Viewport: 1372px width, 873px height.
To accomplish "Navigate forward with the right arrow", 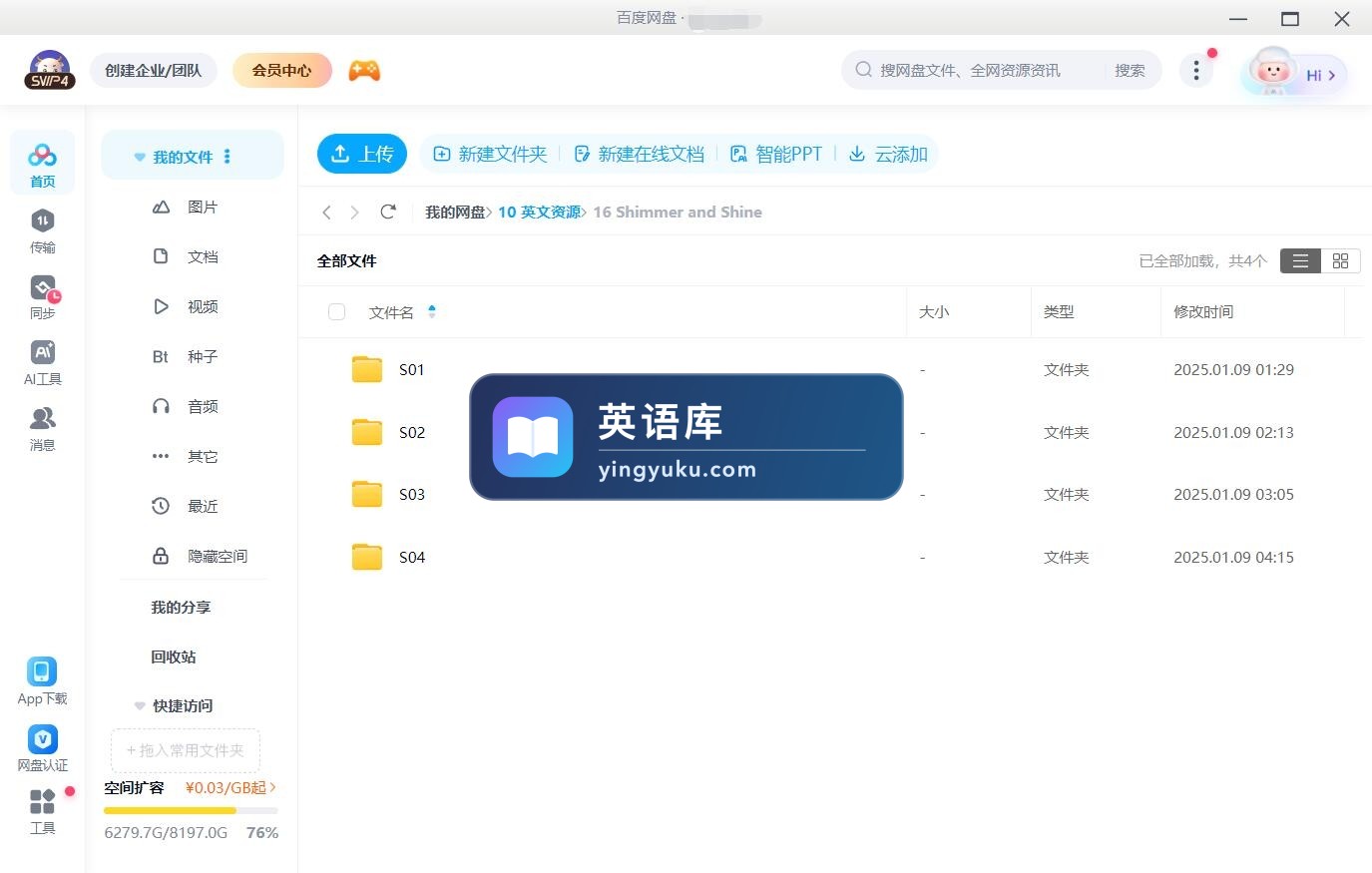I will point(354,212).
